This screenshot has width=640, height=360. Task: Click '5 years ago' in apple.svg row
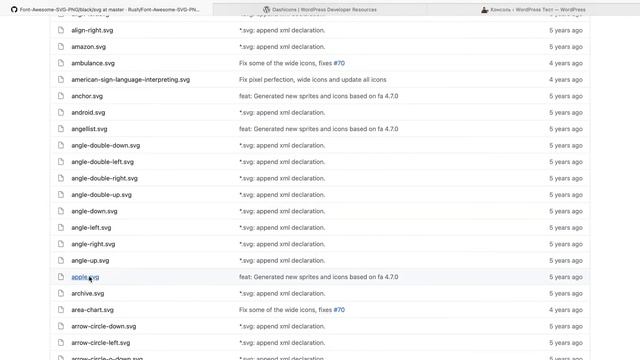pos(566,277)
